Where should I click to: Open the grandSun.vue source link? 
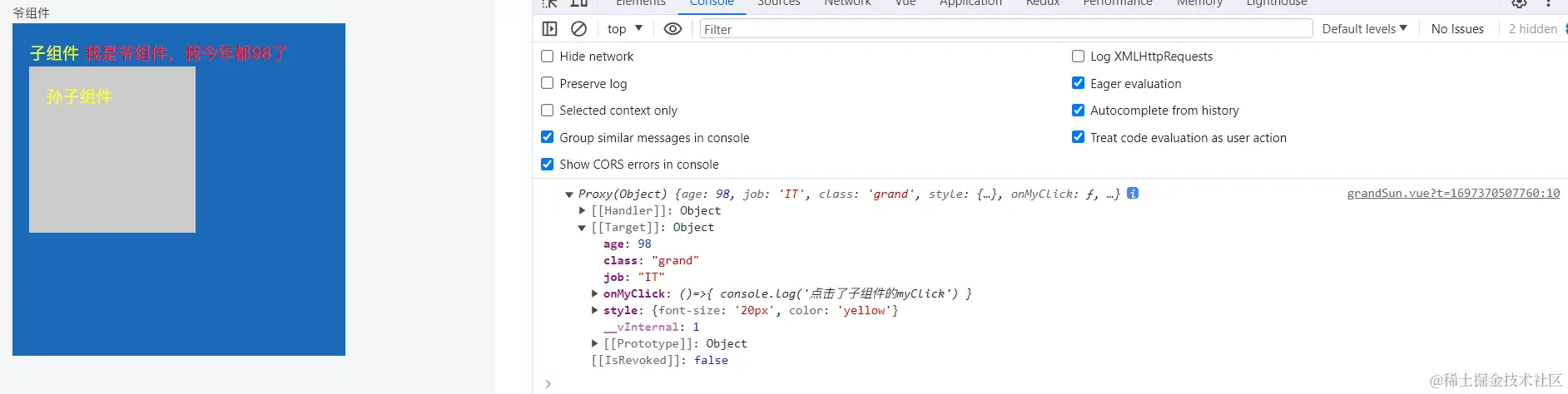click(1453, 193)
